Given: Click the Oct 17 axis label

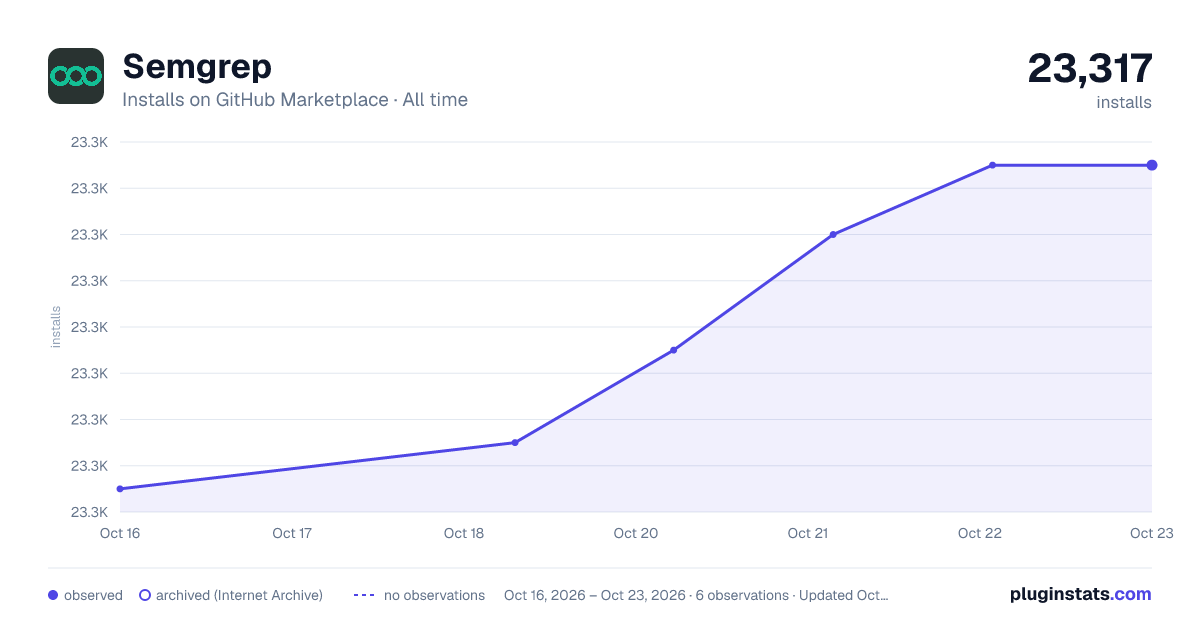Looking at the screenshot, I should [x=292, y=534].
